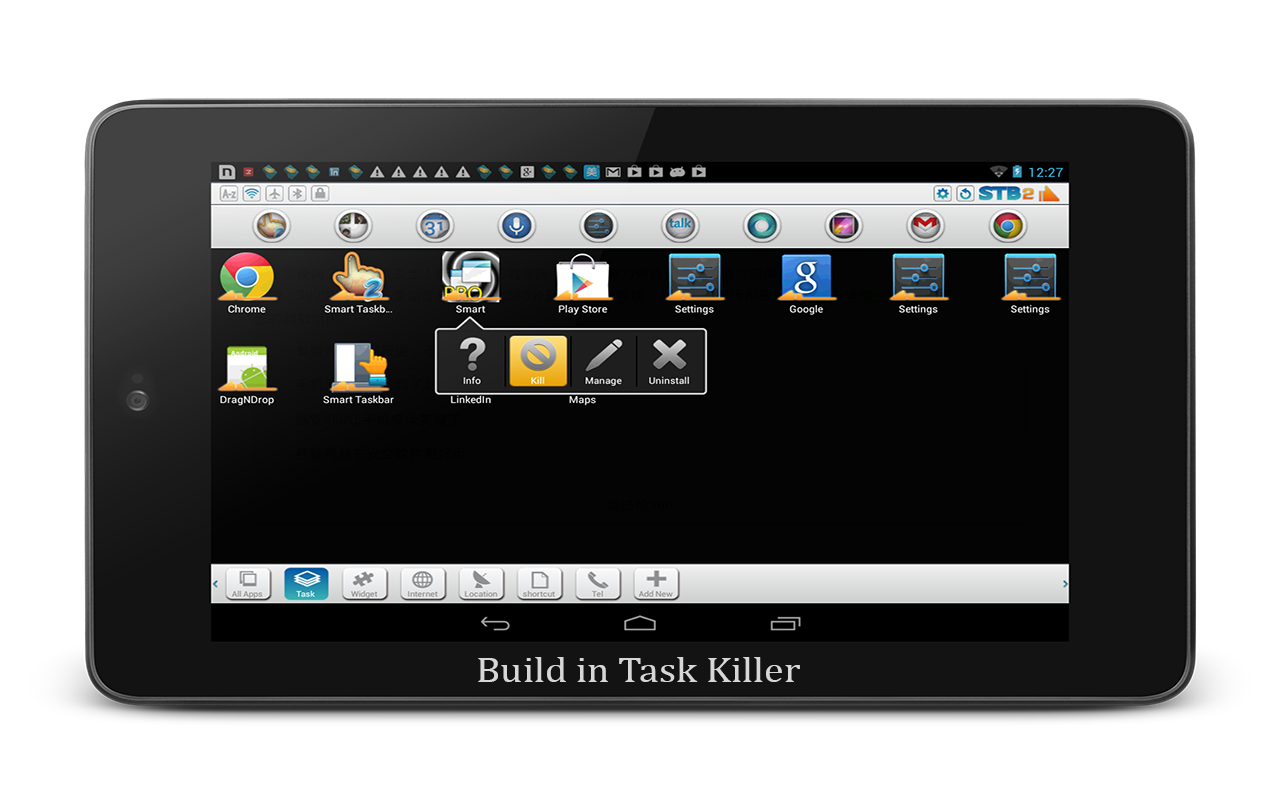Tap the Add New button
1280x800 pixels.
tap(656, 584)
